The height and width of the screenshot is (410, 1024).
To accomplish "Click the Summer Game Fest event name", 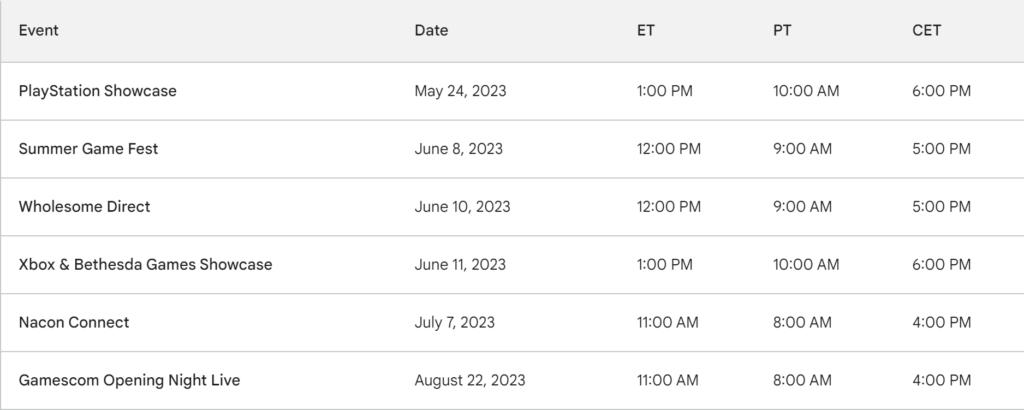I will 88,149.
